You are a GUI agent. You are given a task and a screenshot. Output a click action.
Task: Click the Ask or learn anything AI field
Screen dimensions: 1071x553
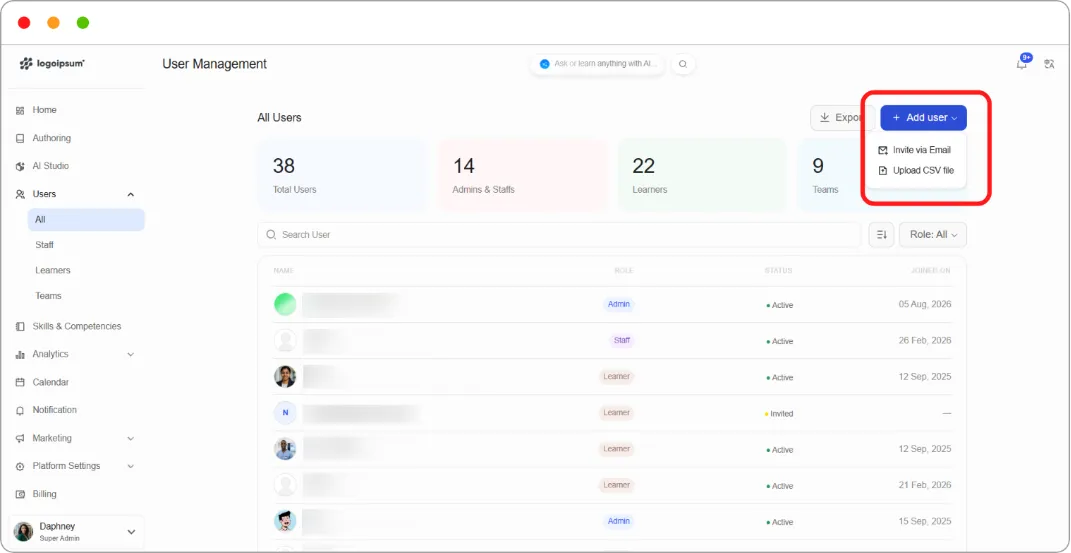[597, 63]
